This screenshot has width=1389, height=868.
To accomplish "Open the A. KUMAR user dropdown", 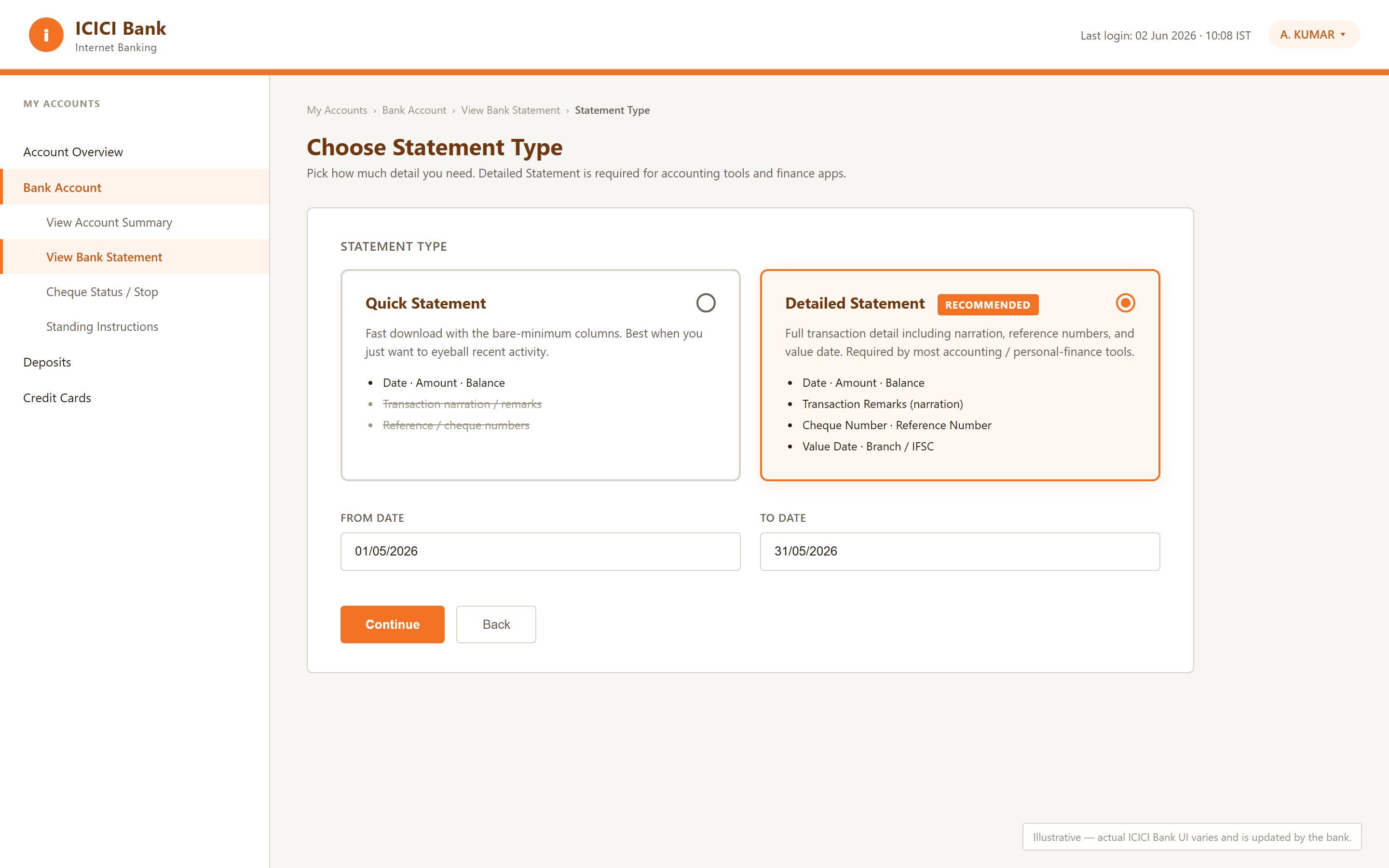I will [1313, 34].
